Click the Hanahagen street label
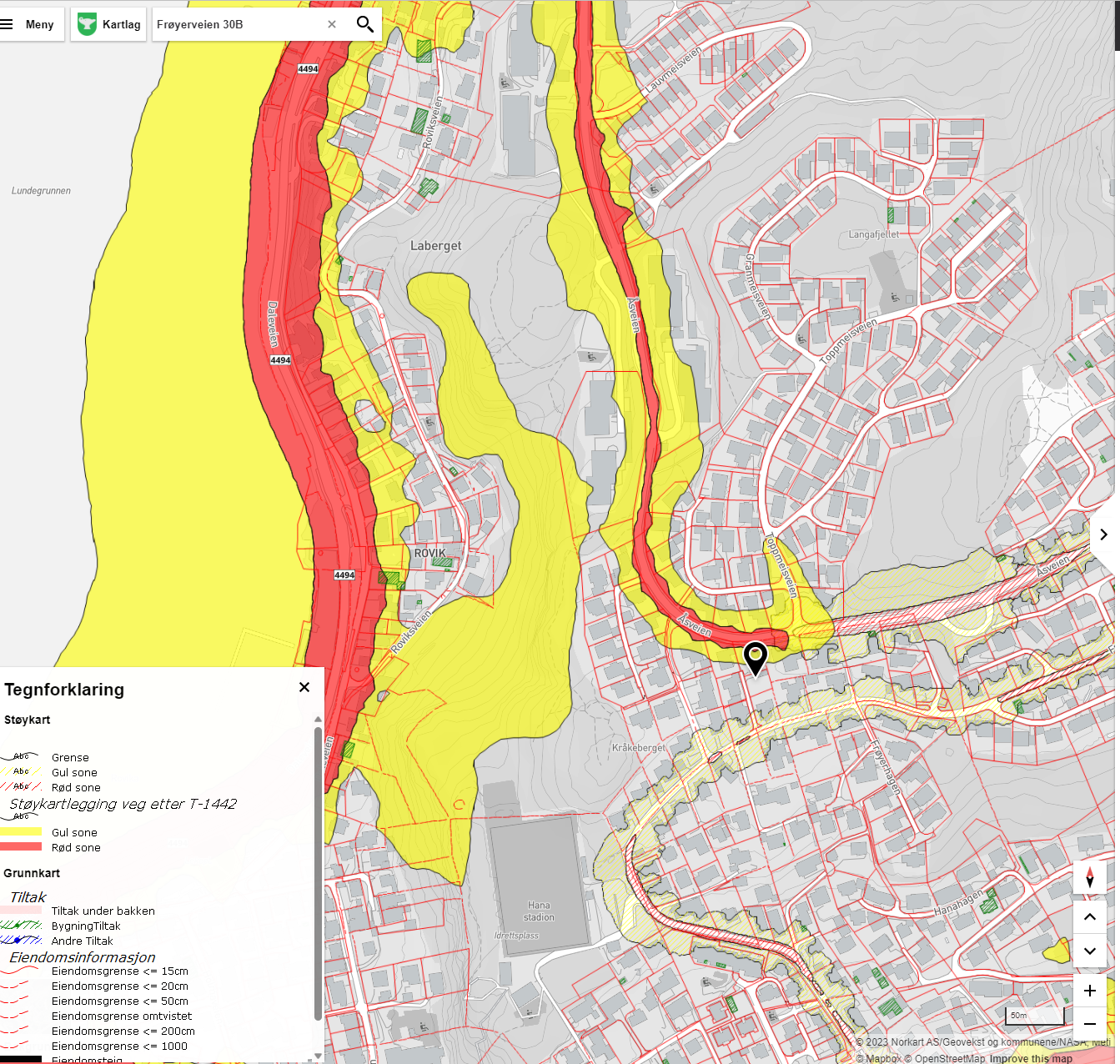Screen dimensions: 1120x1064 (958, 902)
